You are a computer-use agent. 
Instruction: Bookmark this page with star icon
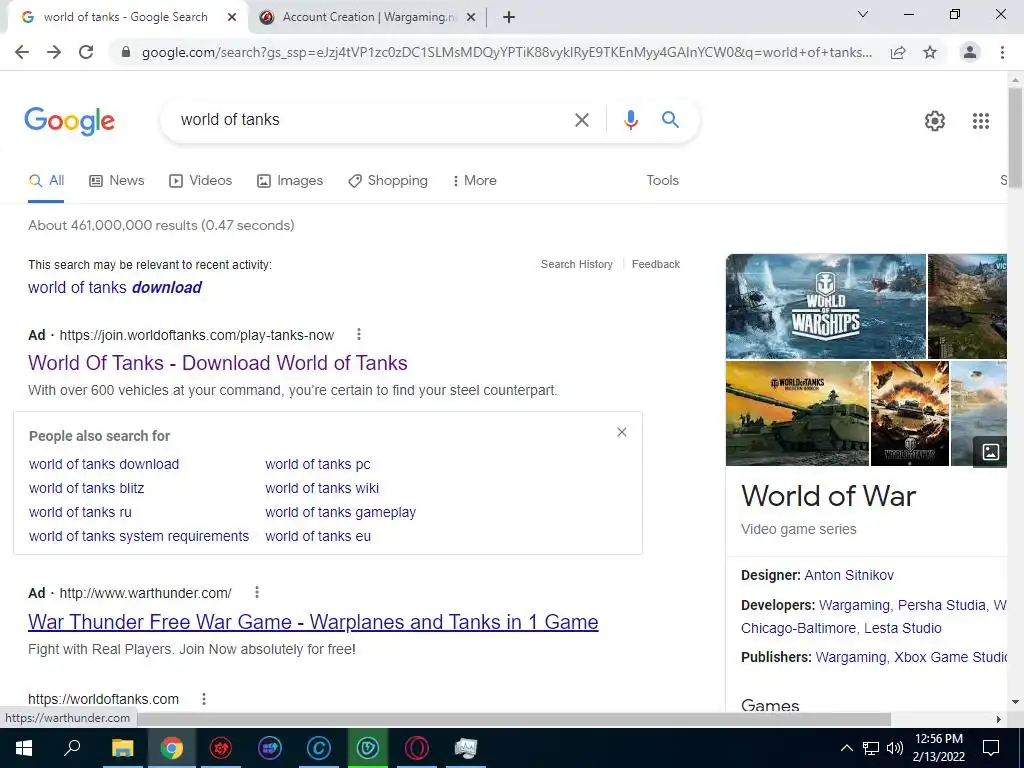click(x=930, y=52)
